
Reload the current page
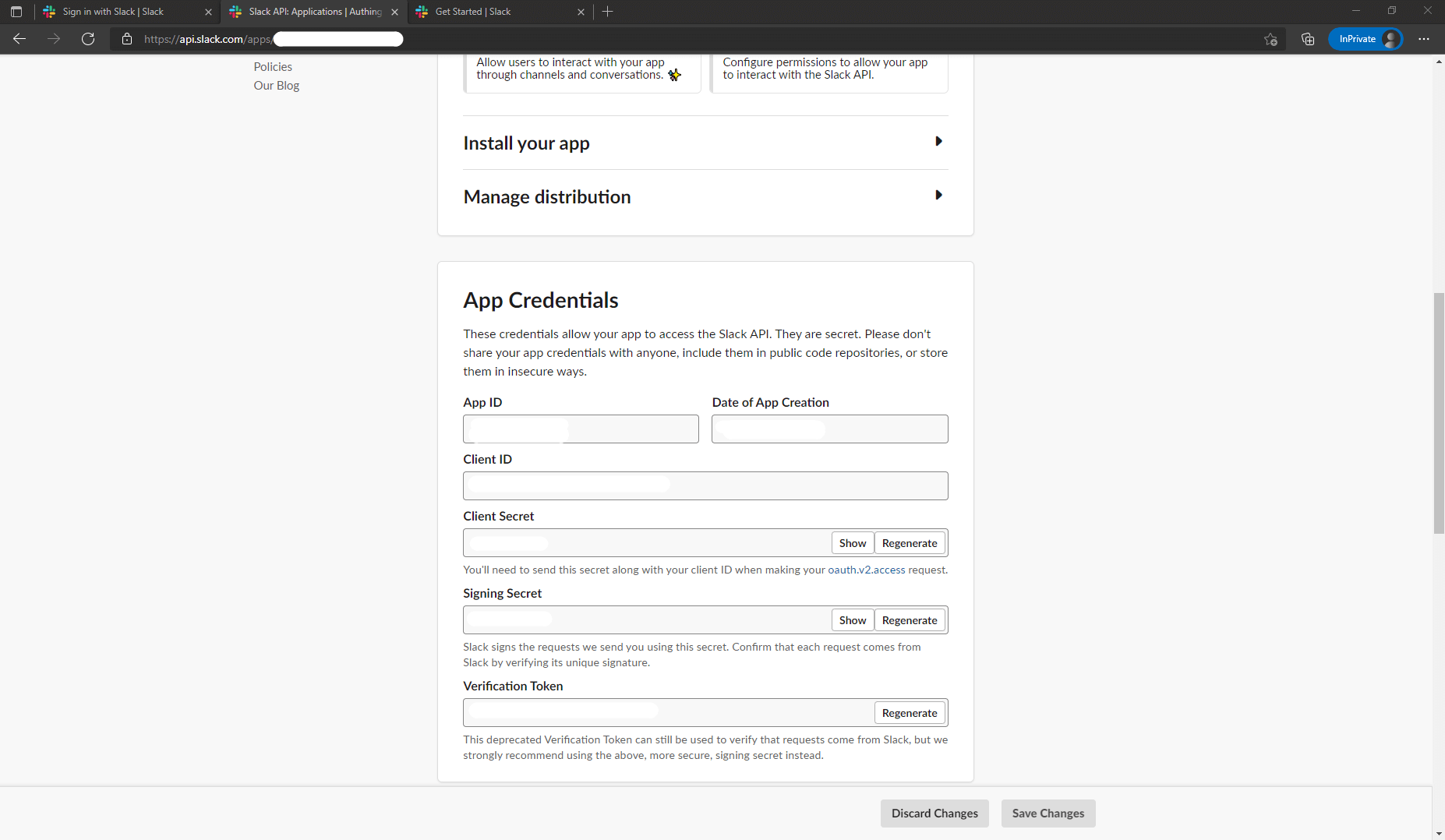pyautogui.click(x=88, y=39)
